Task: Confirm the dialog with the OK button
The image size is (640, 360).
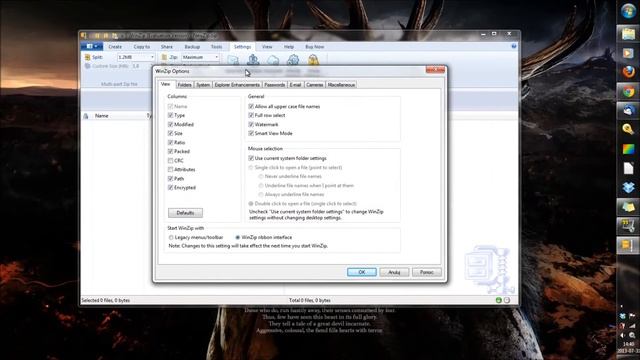Action: click(362, 272)
